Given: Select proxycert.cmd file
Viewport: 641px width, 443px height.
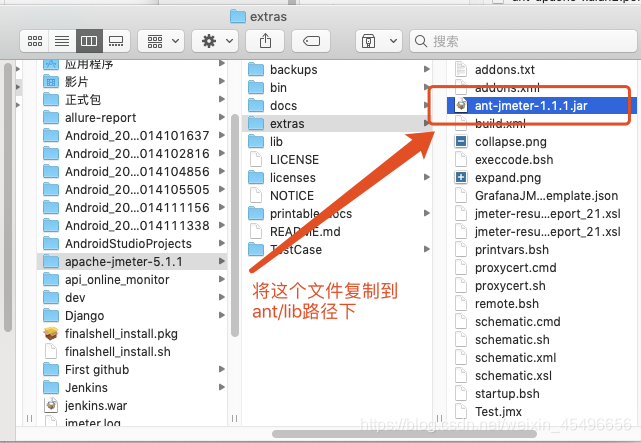Looking at the screenshot, I should [542, 267].
